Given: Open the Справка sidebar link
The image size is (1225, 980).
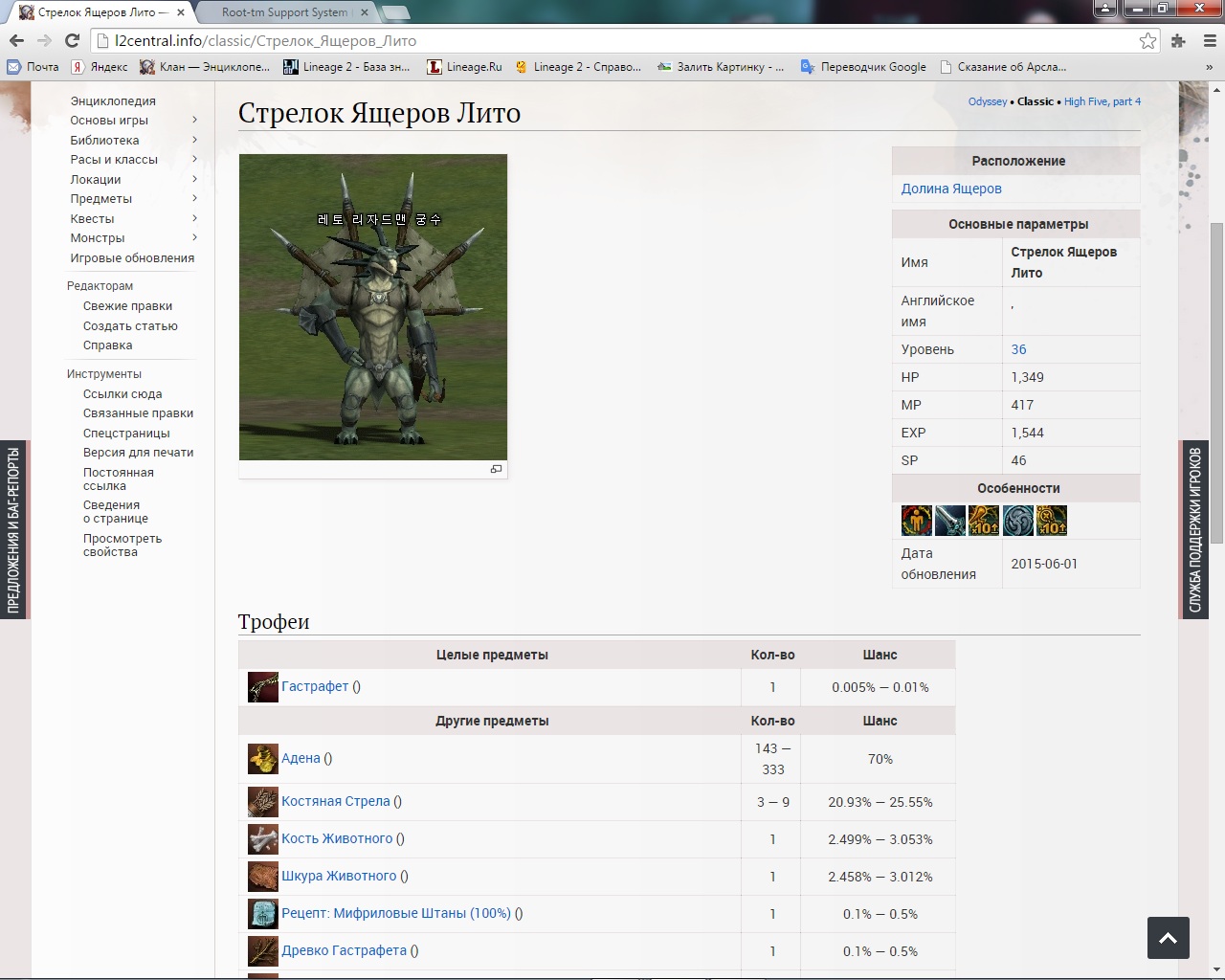Looking at the screenshot, I should click(x=107, y=345).
